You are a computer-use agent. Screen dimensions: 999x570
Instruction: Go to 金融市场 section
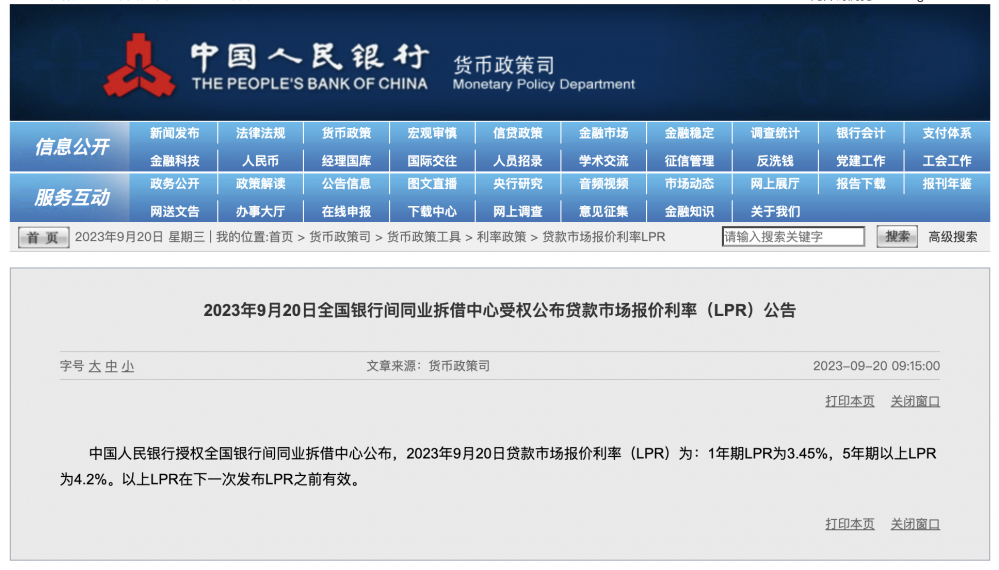(603, 133)
